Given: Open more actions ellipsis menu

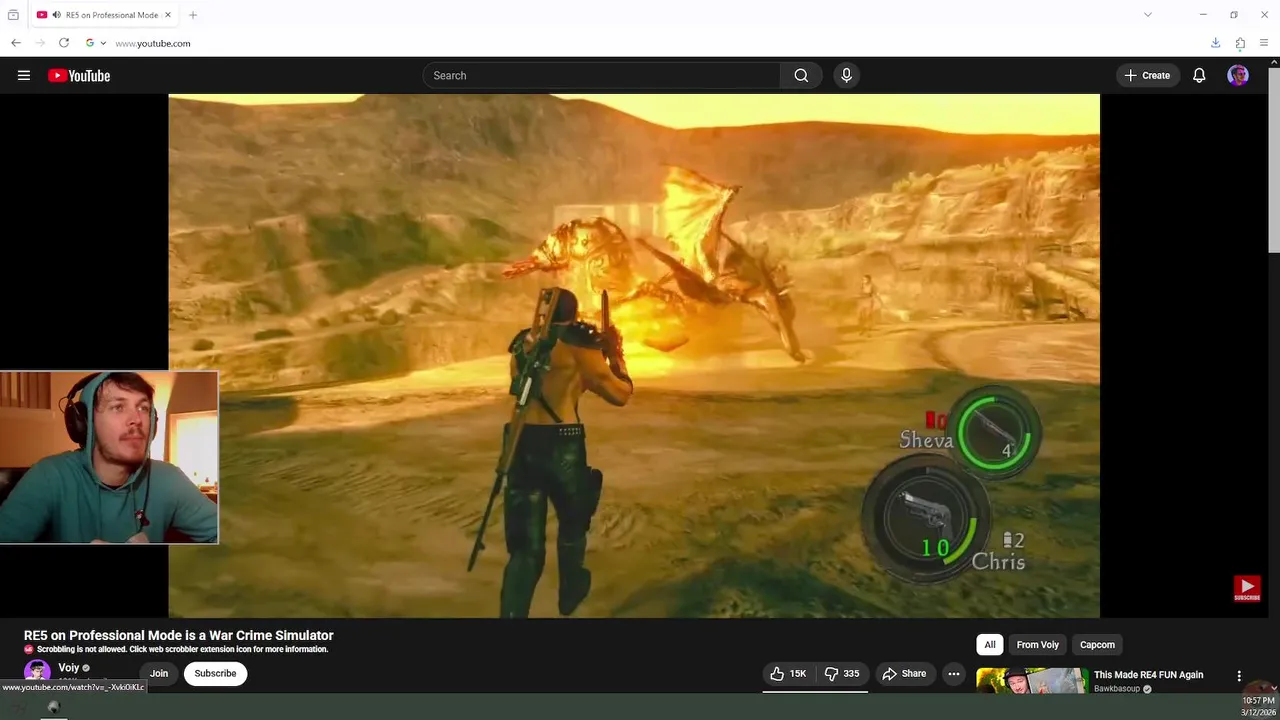Looking at the screenshot, I should click(954, 673).
